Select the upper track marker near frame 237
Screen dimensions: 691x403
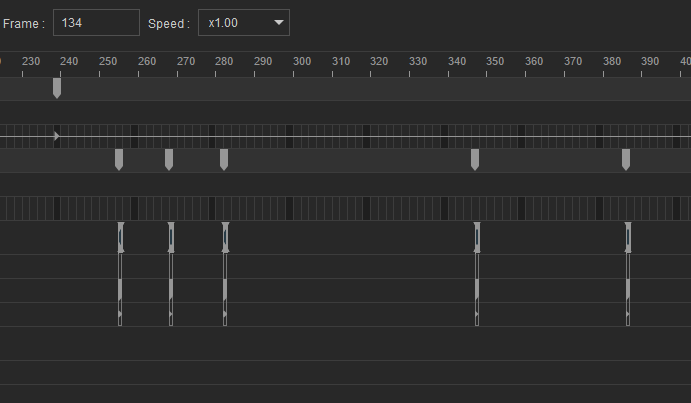pyautogui.click(x=57, y=88)
